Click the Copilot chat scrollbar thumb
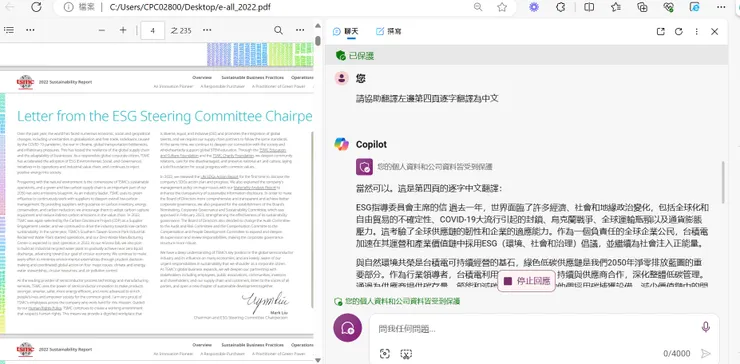This screenshot has height=364, width=740. [x=723, y=181]
